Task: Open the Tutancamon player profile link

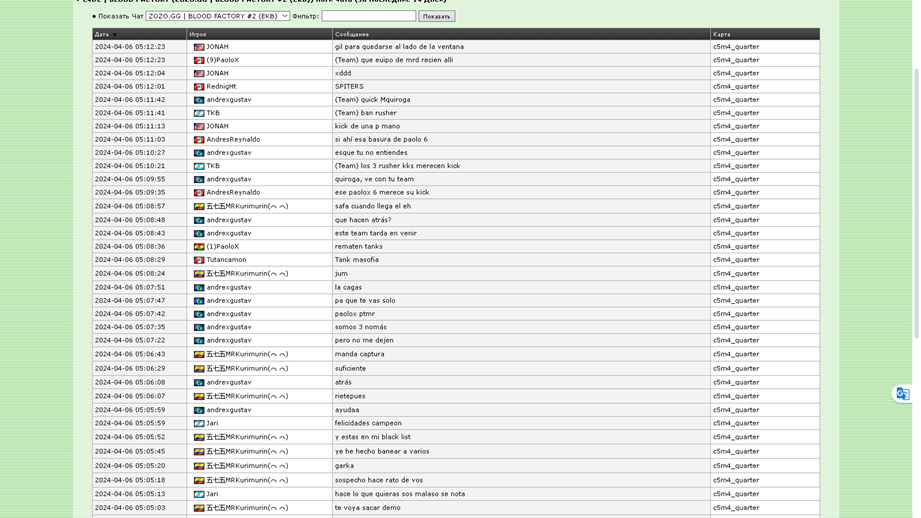Action: 226,260
